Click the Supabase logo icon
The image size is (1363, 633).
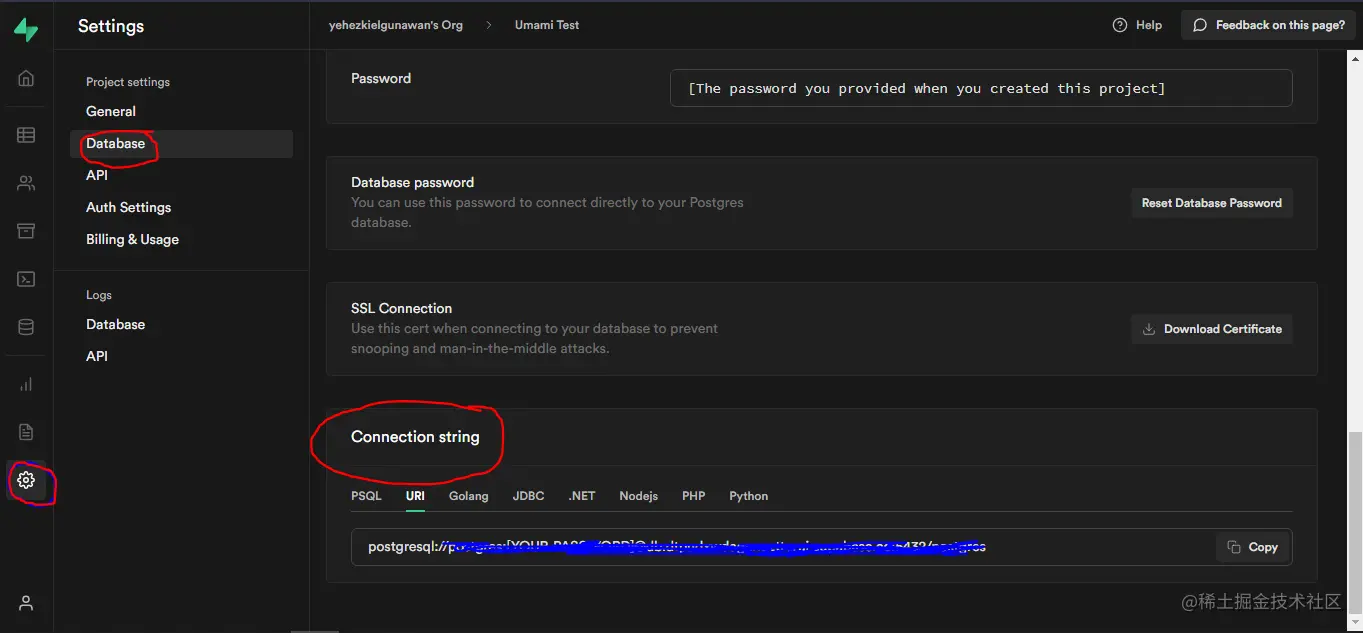(x=26, y=30)
